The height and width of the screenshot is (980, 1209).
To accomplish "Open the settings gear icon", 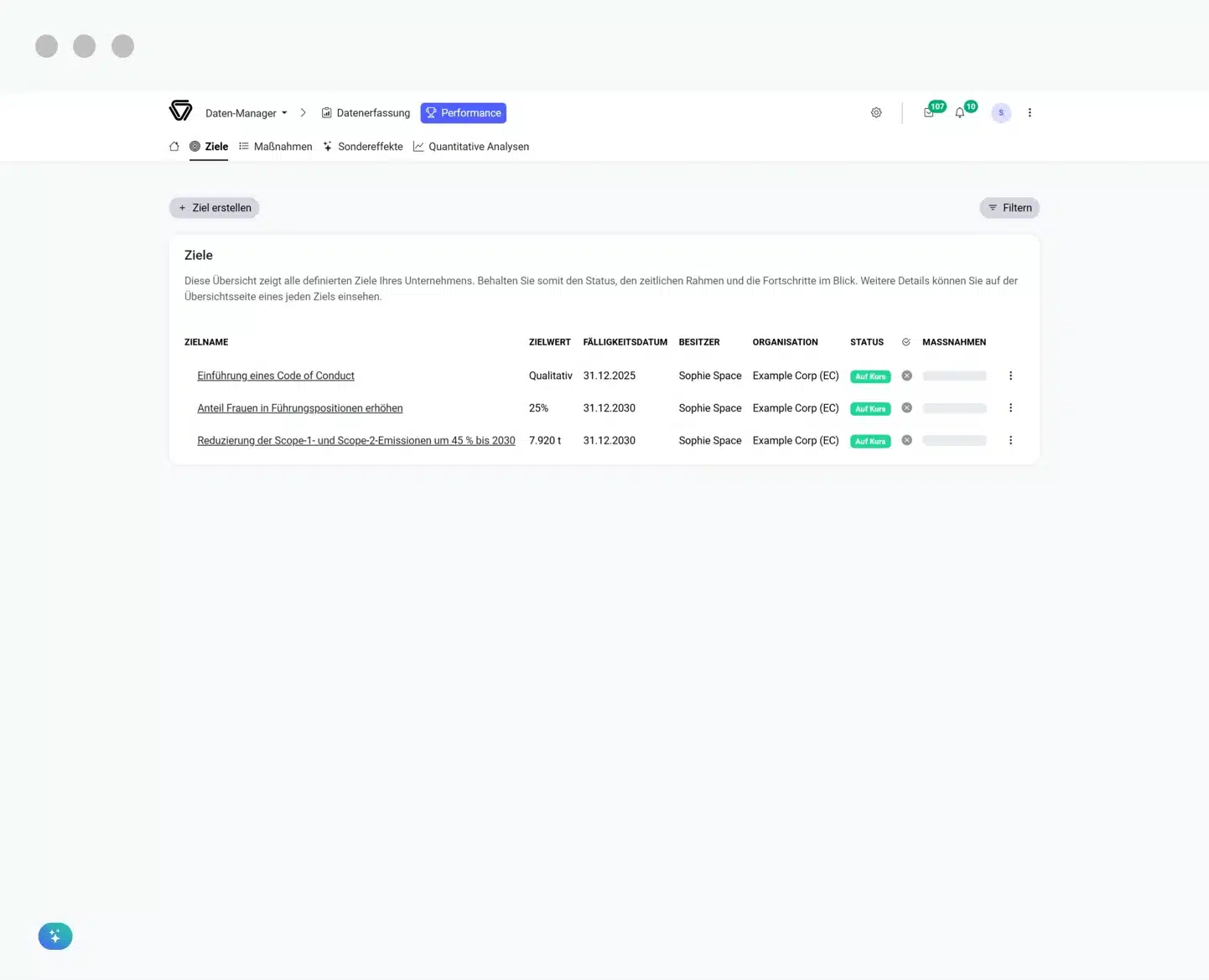I will [876, 112].
